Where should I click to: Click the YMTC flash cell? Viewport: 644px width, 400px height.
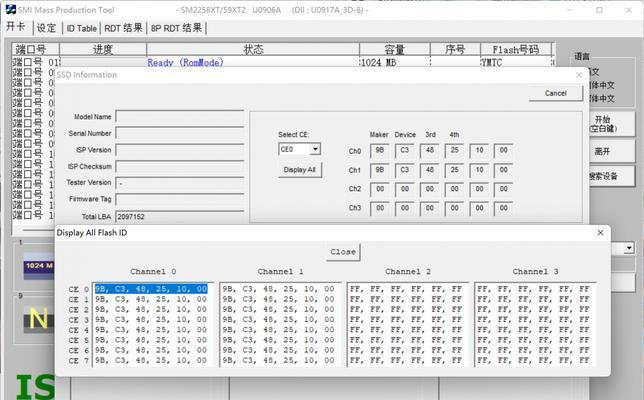(x=491, y=62)
